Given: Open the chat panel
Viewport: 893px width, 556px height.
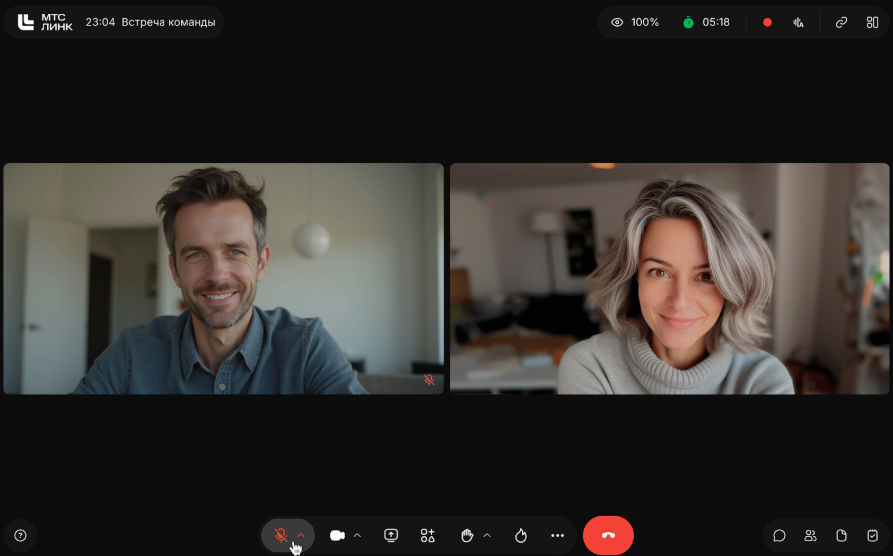Looking at the screenshot, I should point(779,535).
